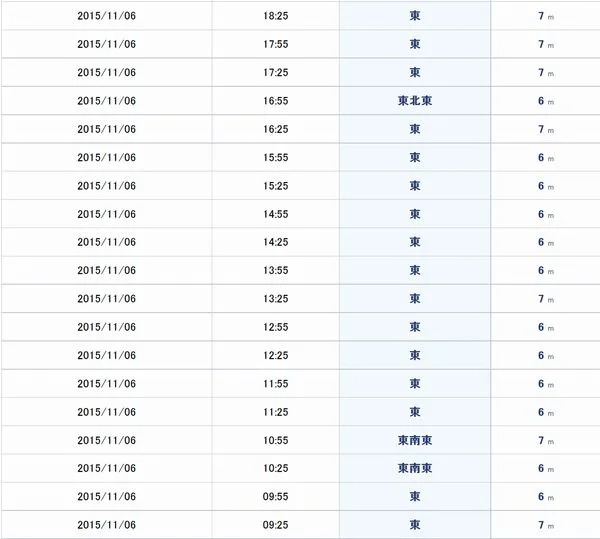Click the 11:25 time cell
Image resolution: width=600 pixels, height=539 pixels.
pos(276,412)
